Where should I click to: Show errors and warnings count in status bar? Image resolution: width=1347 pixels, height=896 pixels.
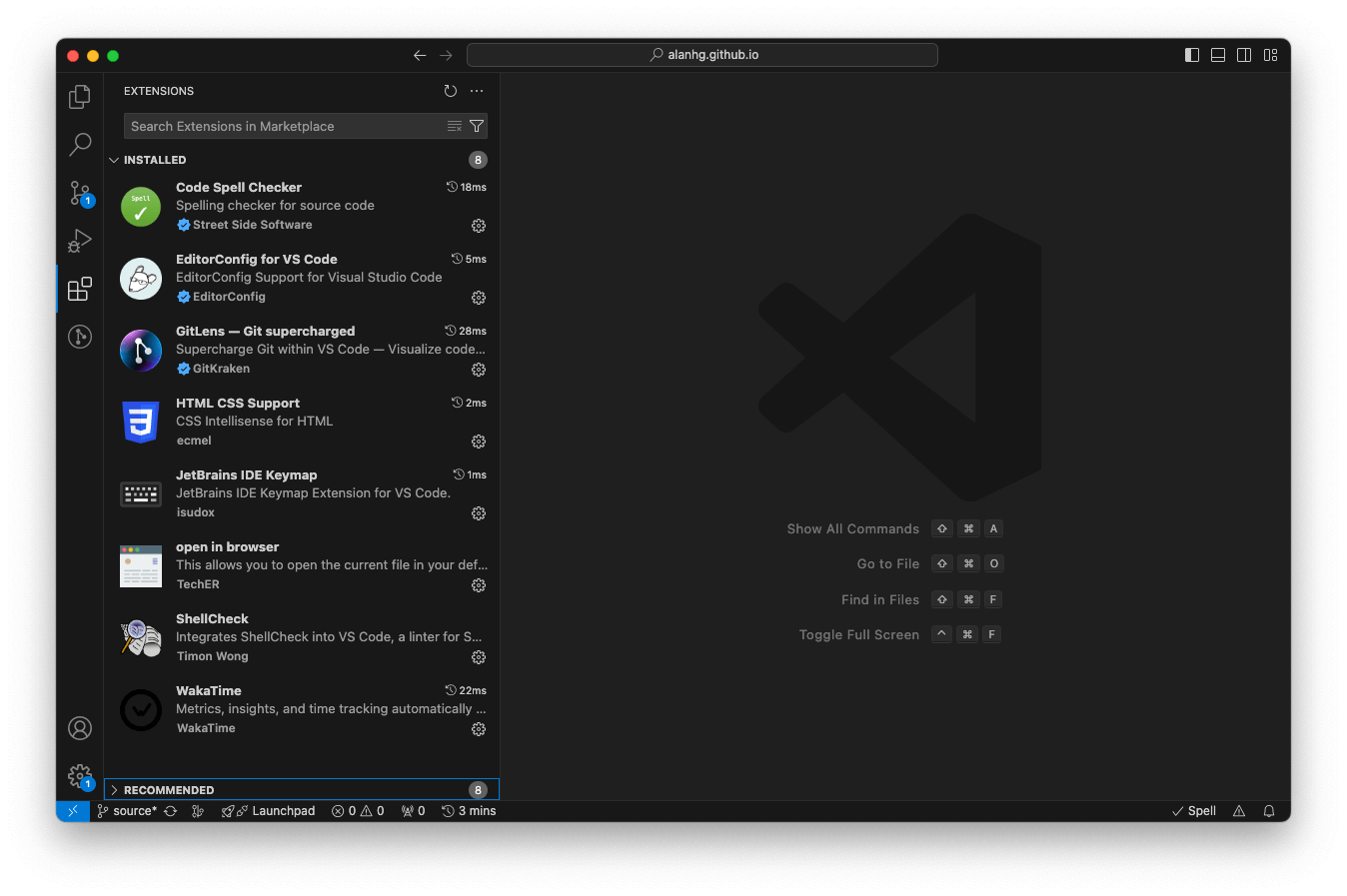tap(358, 811)
